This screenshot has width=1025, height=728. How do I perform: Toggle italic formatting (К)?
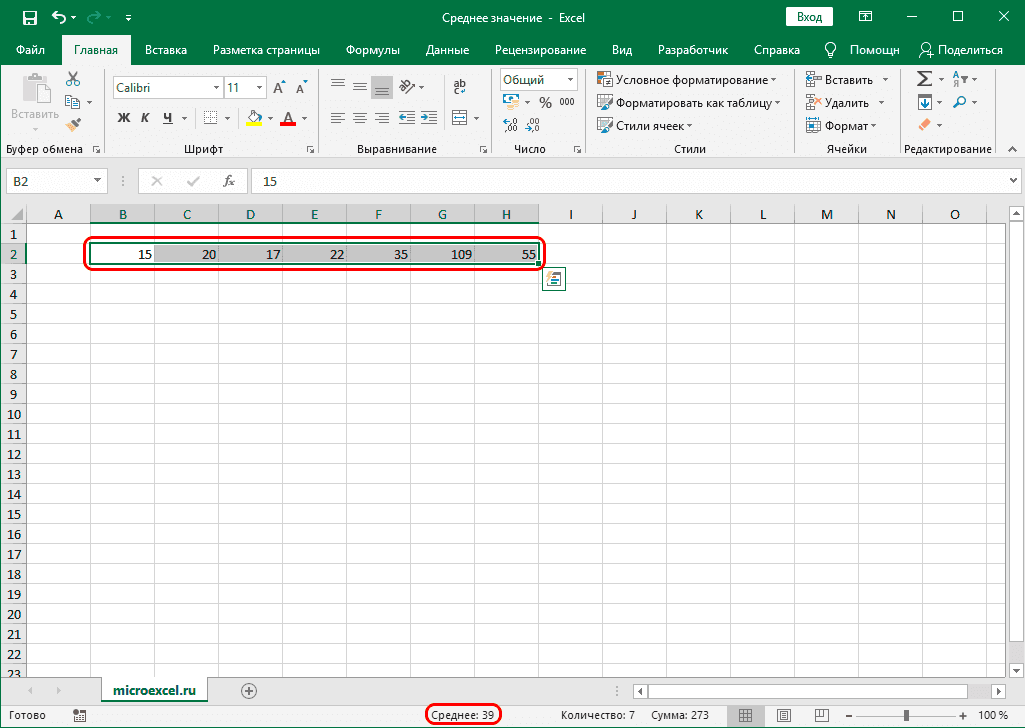146,118
